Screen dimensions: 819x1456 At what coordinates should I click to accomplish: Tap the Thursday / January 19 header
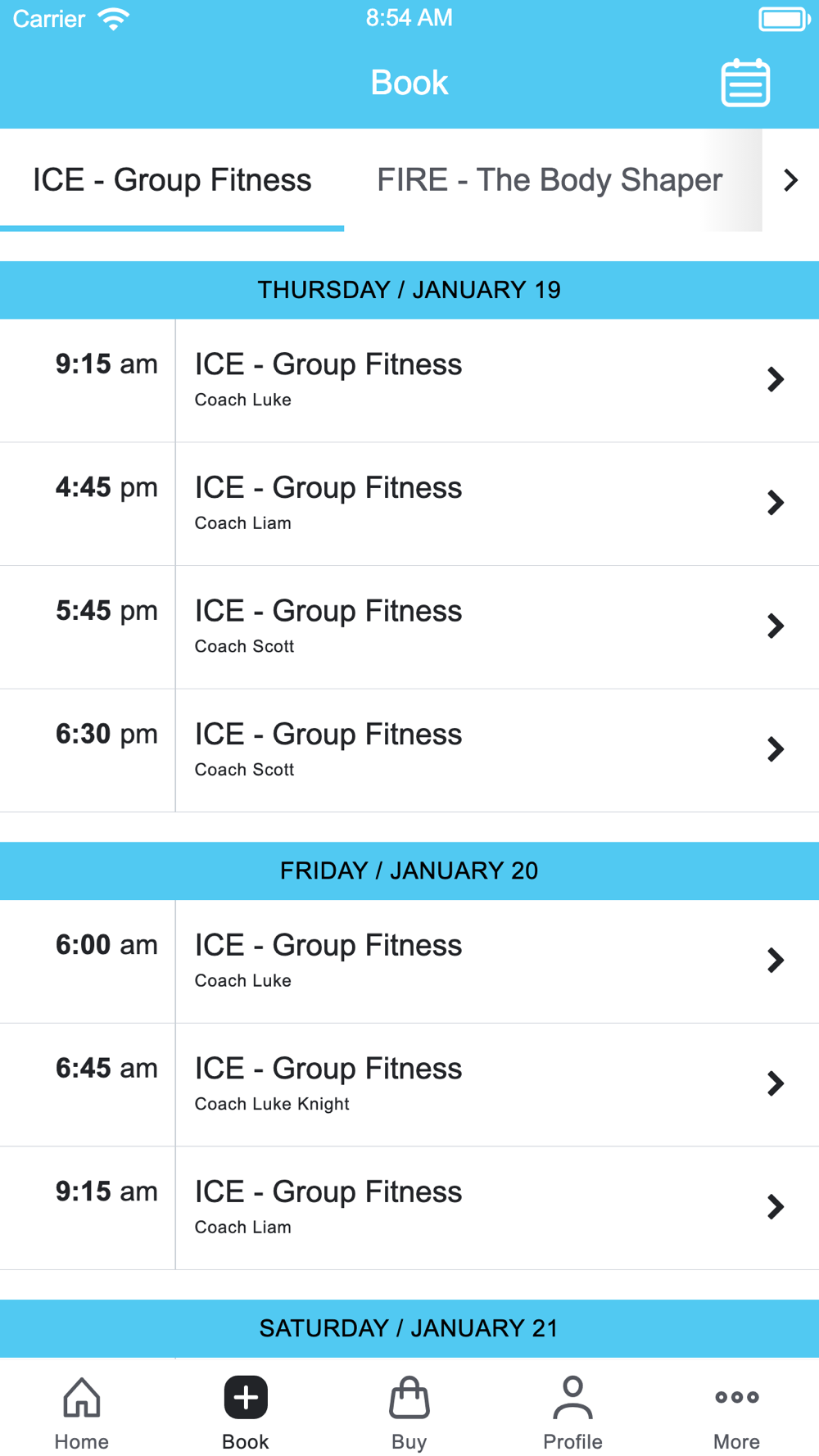tap(409, 290)
